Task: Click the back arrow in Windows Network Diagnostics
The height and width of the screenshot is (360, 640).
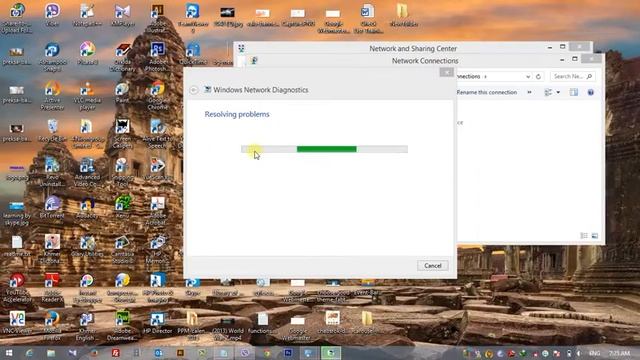Action: 194,90
